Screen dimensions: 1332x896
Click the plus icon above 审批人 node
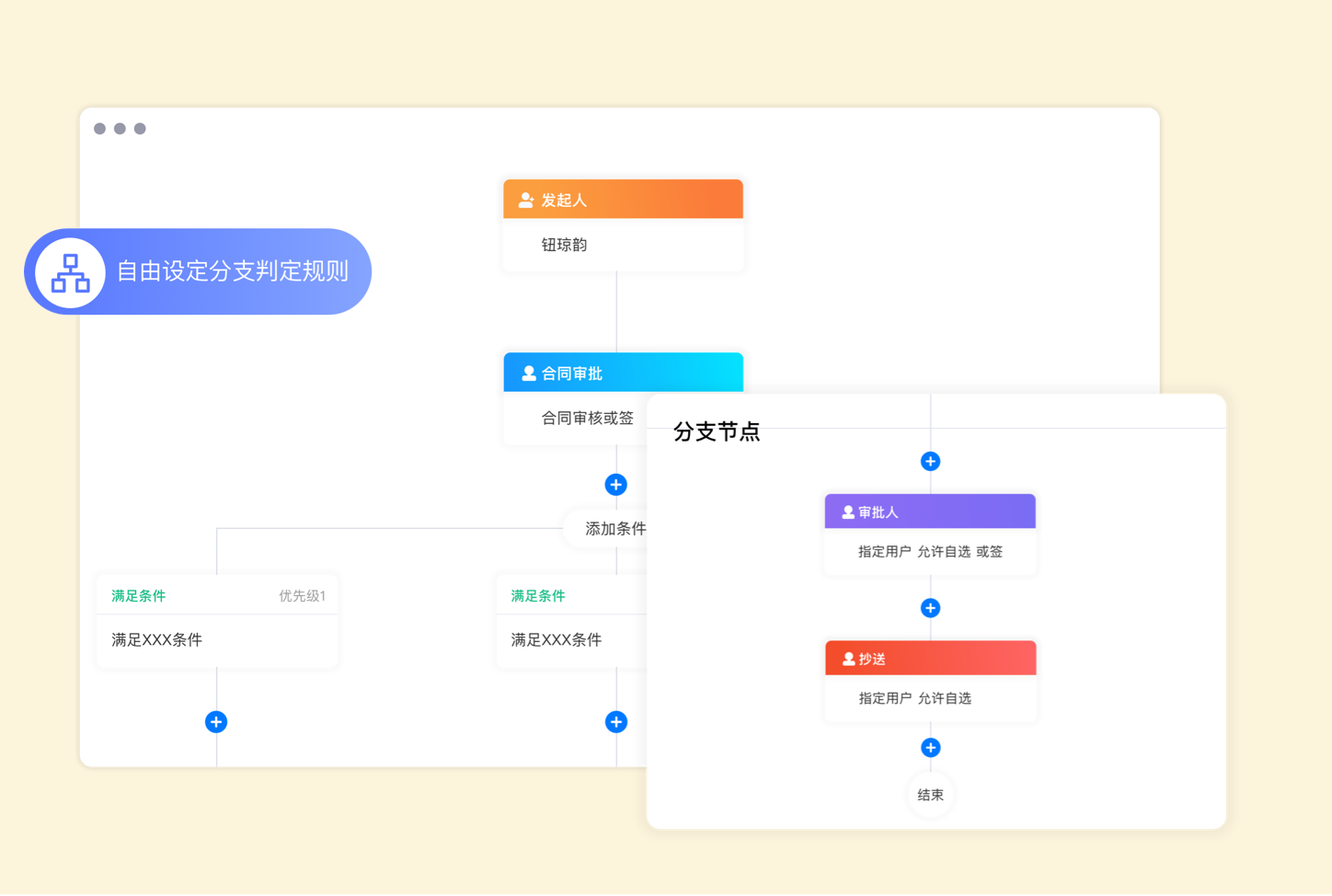point(930,462)
